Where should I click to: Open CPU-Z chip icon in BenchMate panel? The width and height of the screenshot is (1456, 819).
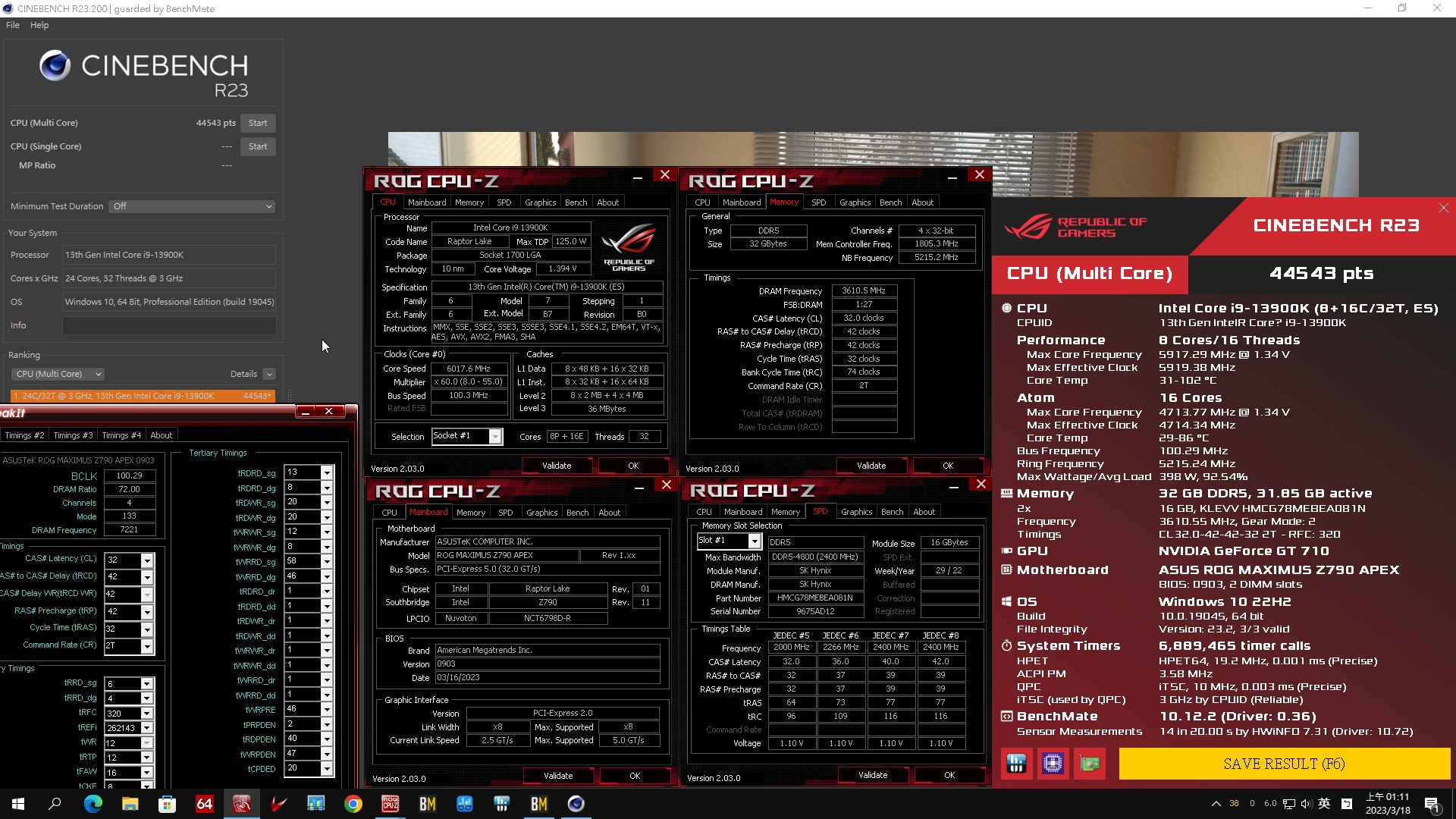click(1053, 764)
